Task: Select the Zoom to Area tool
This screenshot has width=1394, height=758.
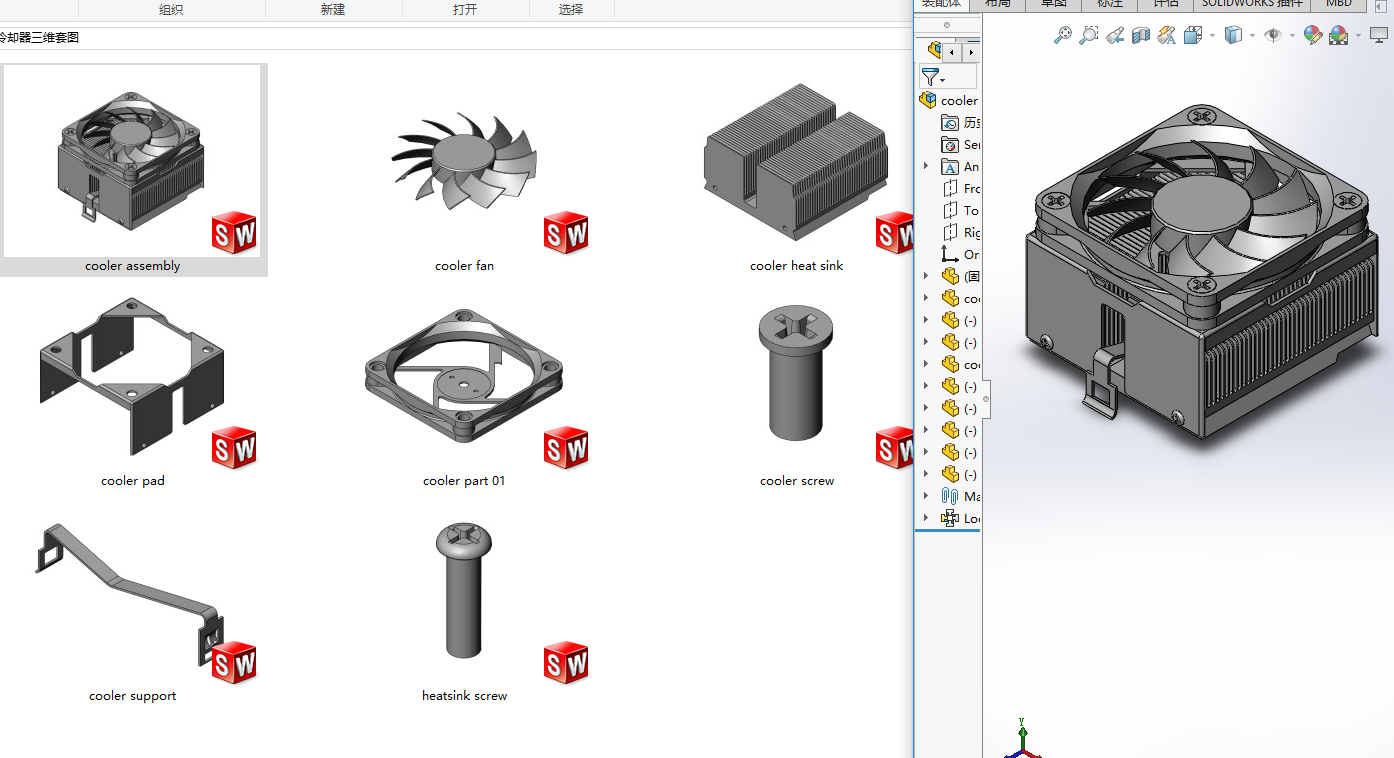Action: tap(1089, 36)
